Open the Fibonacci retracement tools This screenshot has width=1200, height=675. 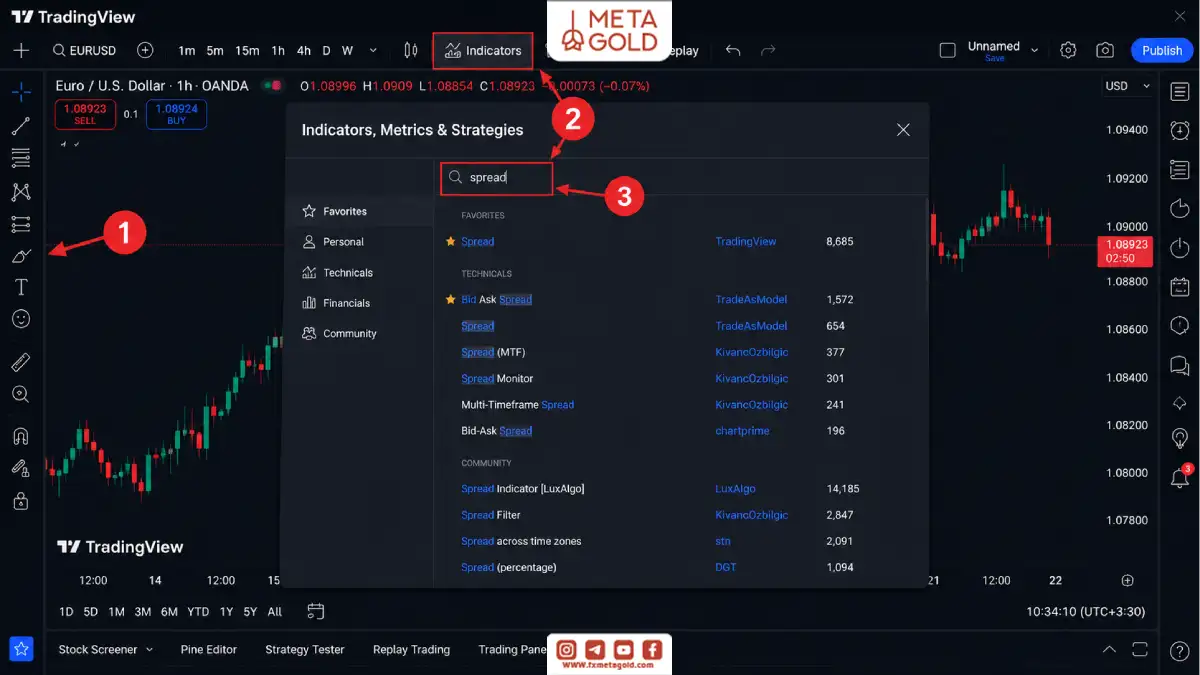(21, 158)
